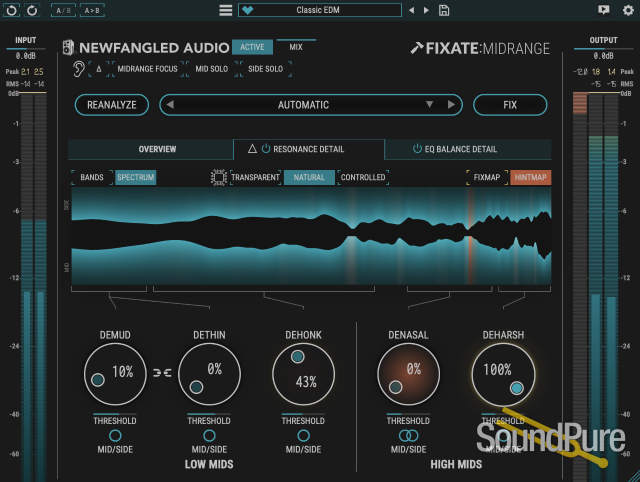Viewport: 640px width, 482px height.
Task: Click the DENASAL control knob
Action: 409,374
